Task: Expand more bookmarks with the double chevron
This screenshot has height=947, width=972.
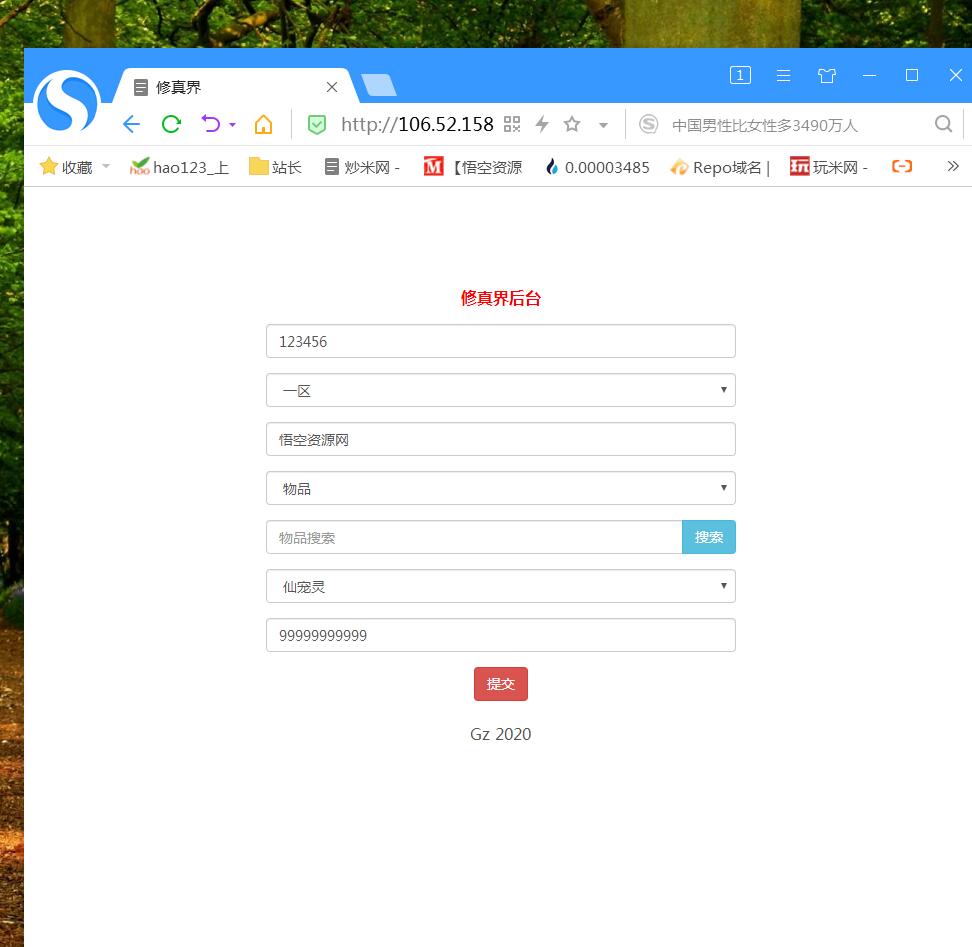Action: pos(953,167)
